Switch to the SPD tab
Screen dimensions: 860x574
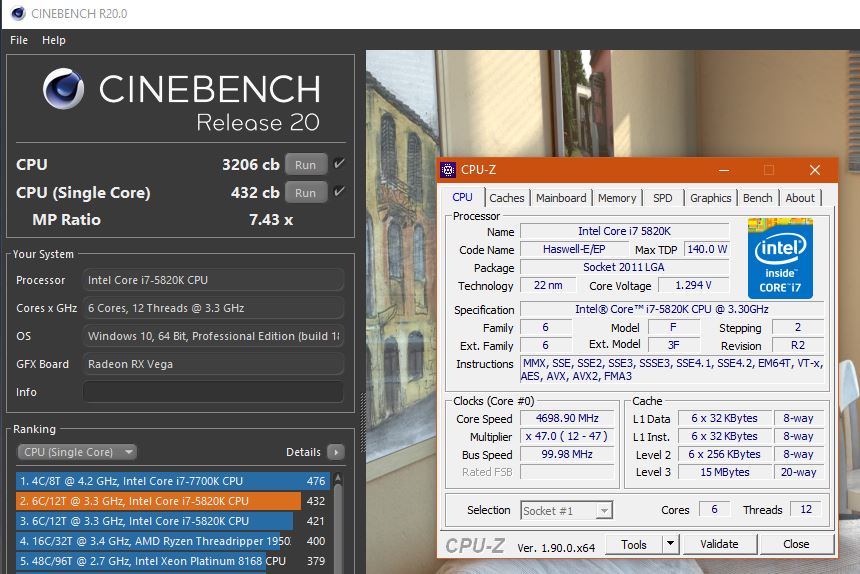tap(663, 198)
